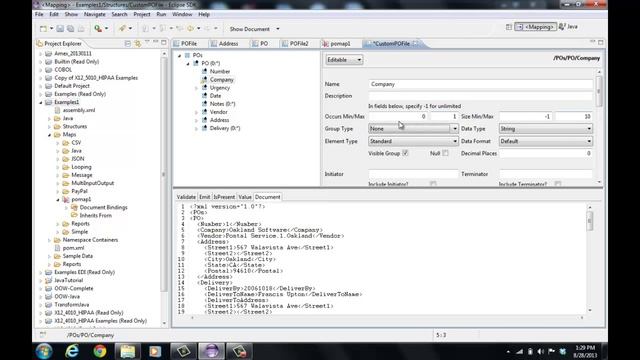Switch to the Java perspective

[568, 27]
